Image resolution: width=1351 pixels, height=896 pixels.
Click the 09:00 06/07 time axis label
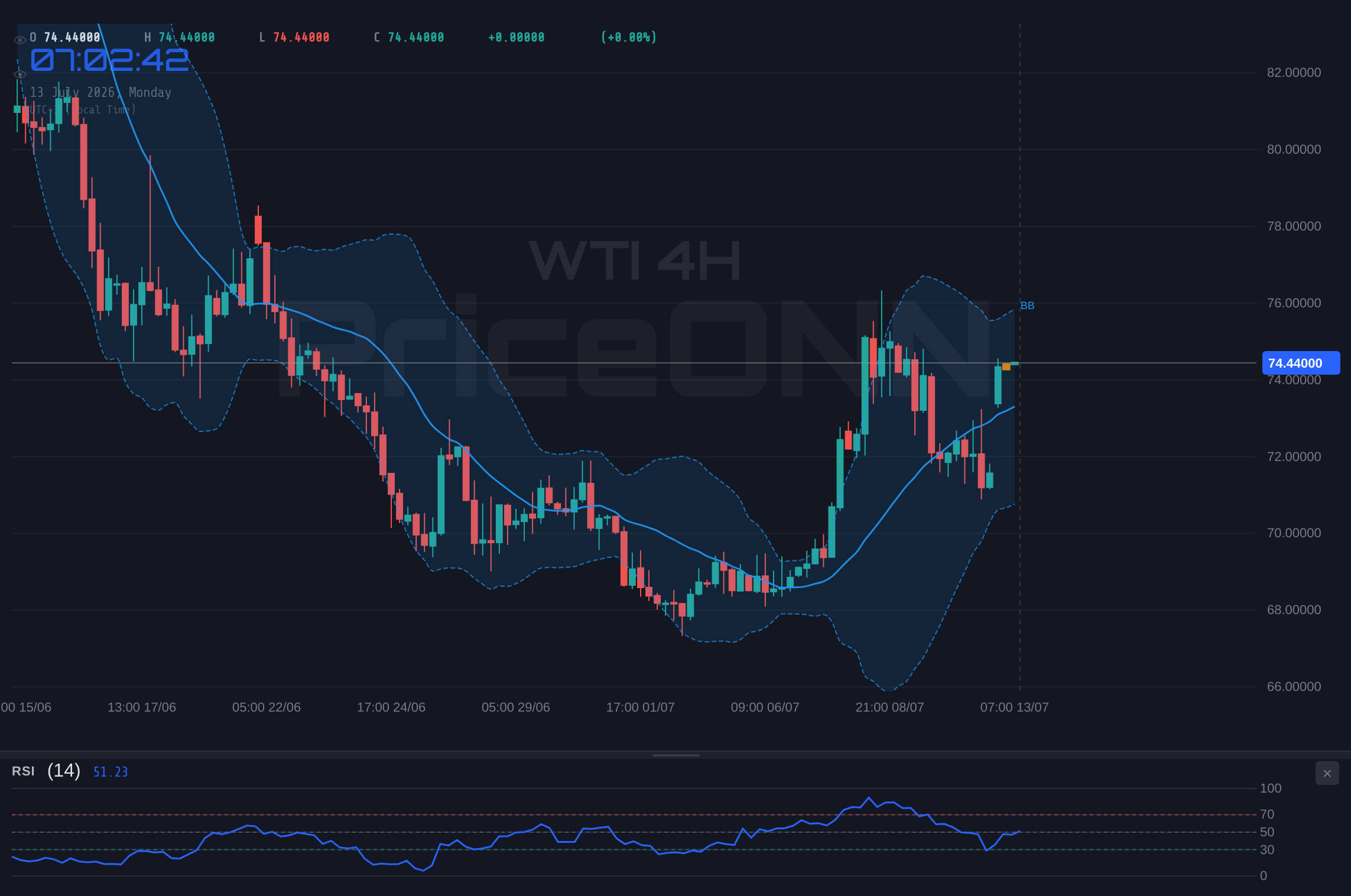click(x=765, y=707)
